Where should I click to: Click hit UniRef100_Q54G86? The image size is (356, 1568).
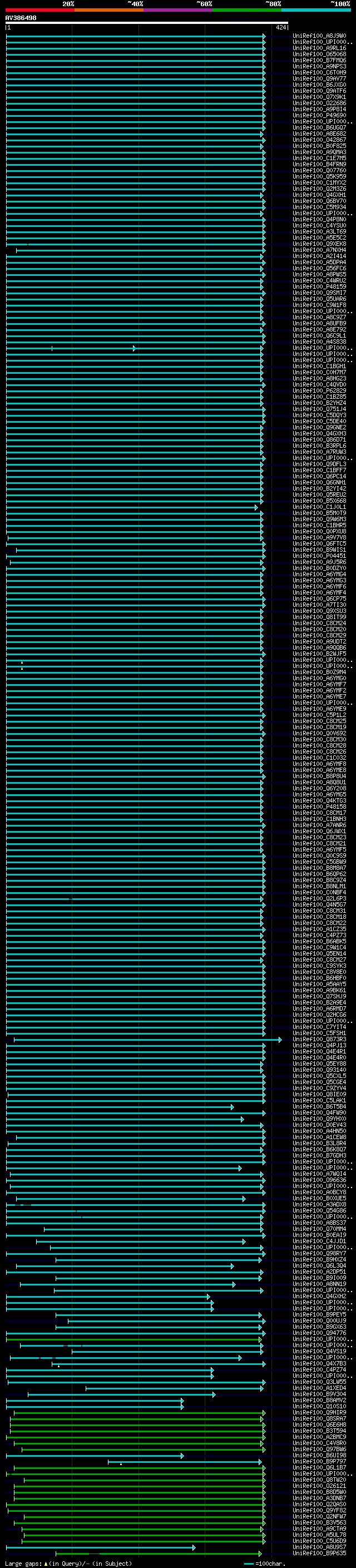319,1211
